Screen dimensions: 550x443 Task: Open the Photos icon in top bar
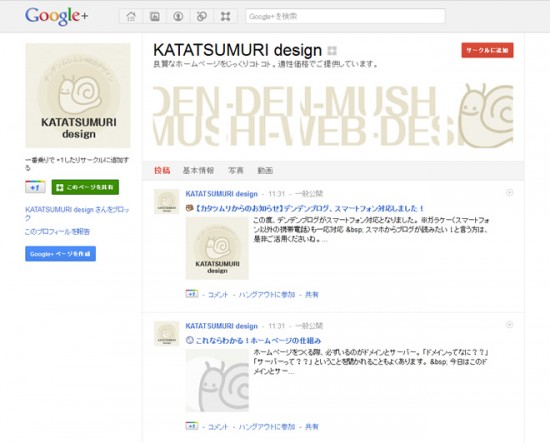pos(155,16)
